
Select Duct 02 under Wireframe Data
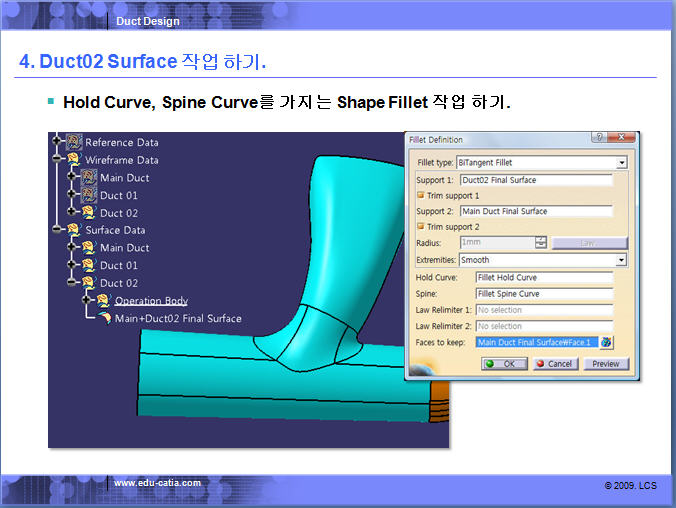[118, 213]
